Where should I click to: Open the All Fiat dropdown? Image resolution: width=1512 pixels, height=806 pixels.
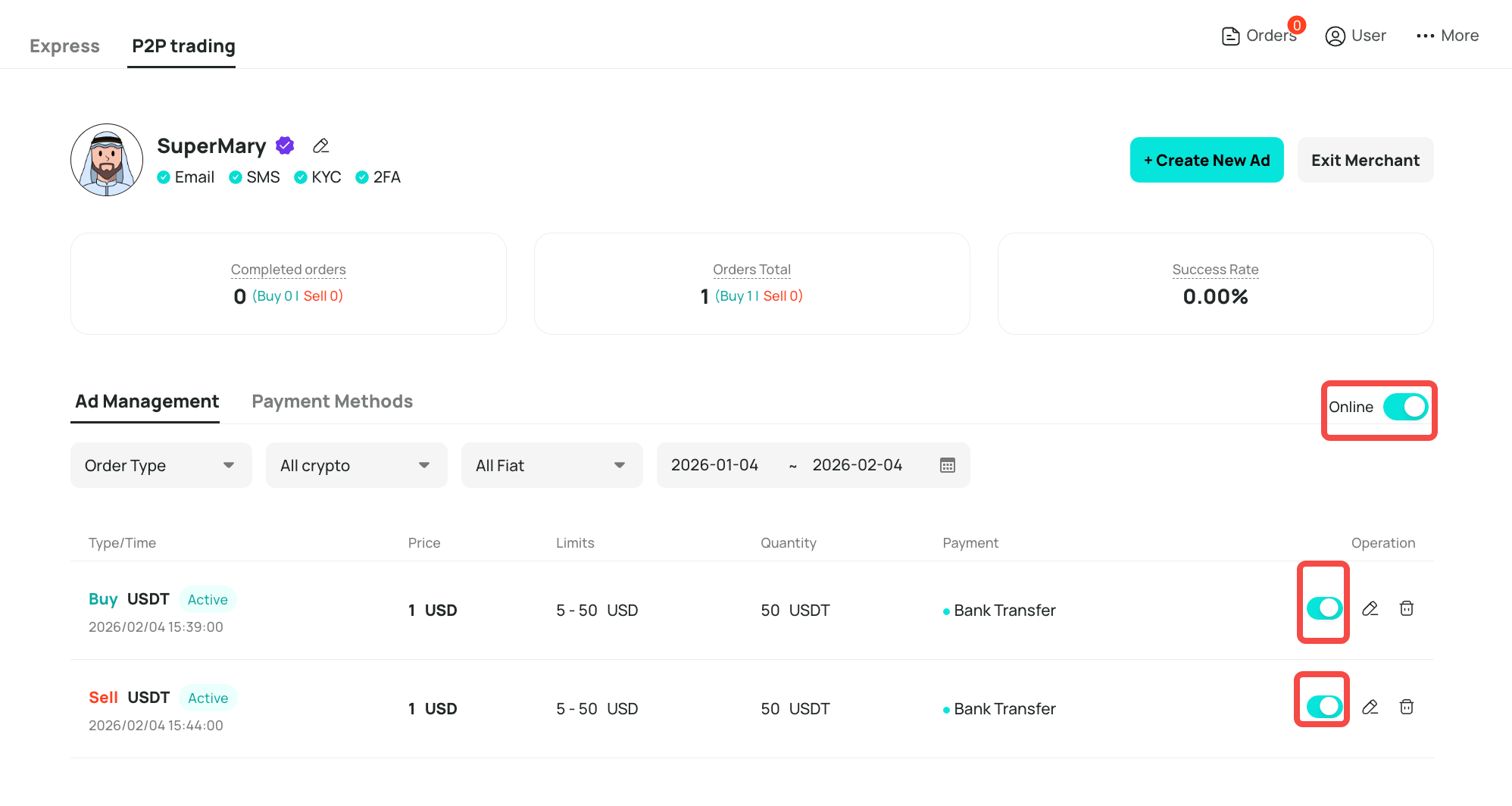coord(551,465)
